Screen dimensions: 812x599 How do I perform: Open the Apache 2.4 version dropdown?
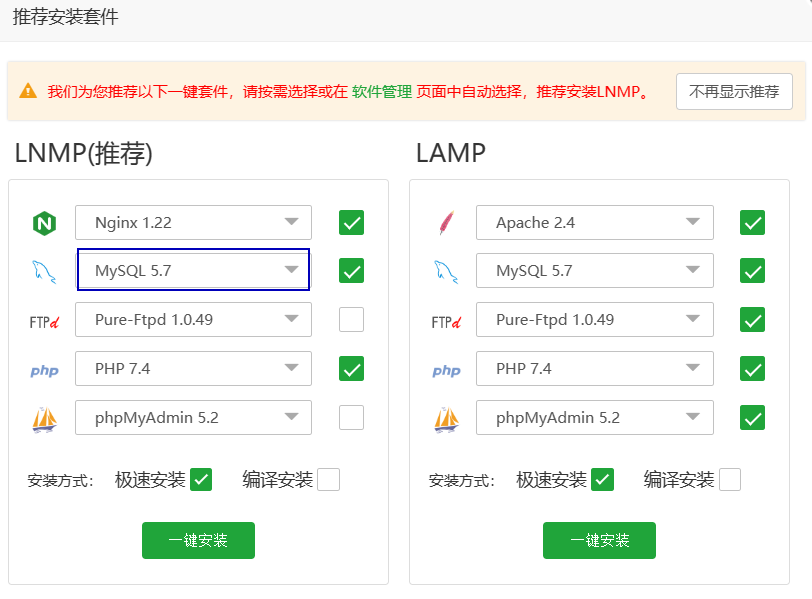tap(594, 222)
